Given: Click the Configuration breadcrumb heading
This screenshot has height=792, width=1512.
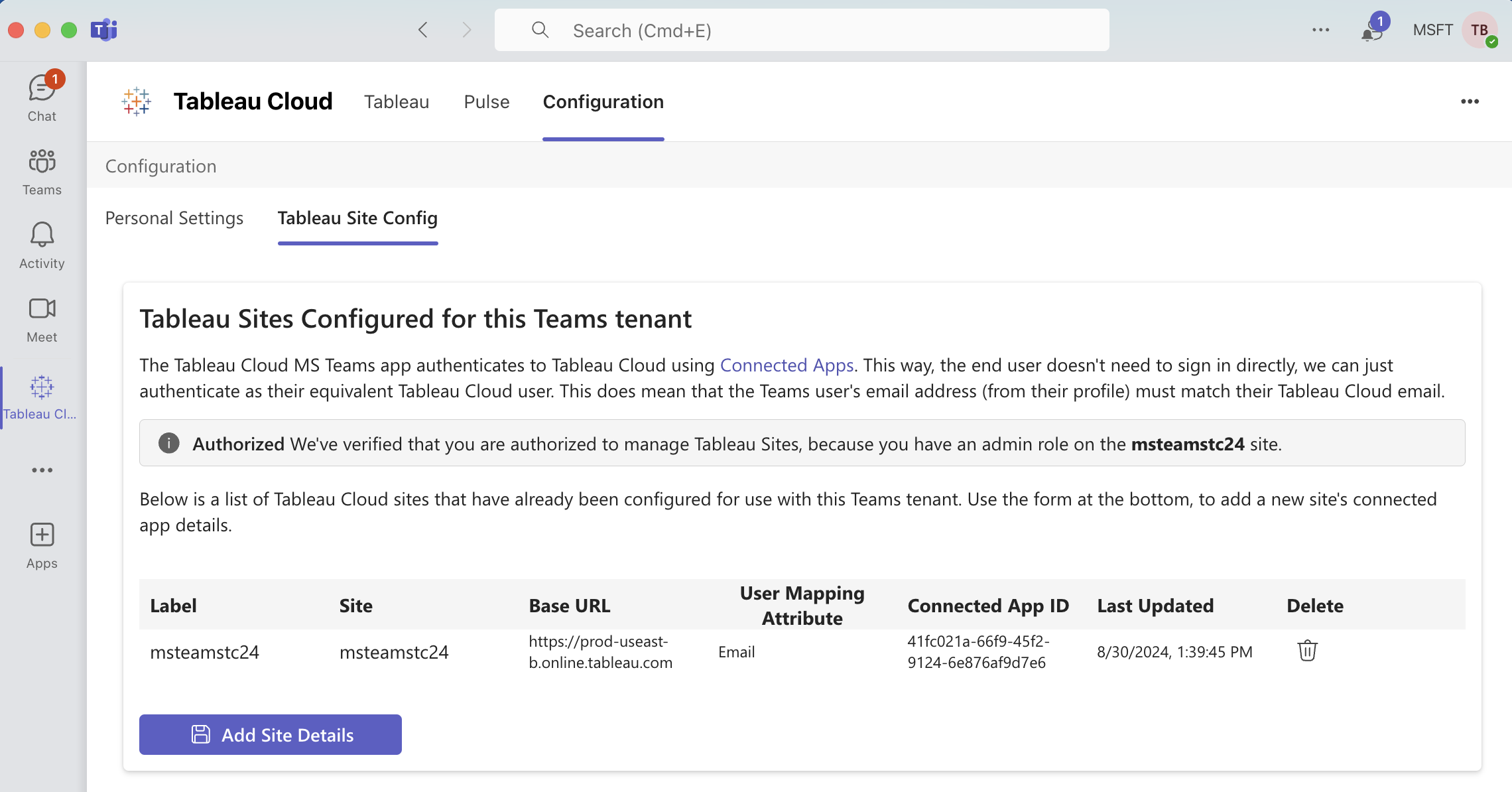Looking at the screenshot, I should tap(161, 166).
